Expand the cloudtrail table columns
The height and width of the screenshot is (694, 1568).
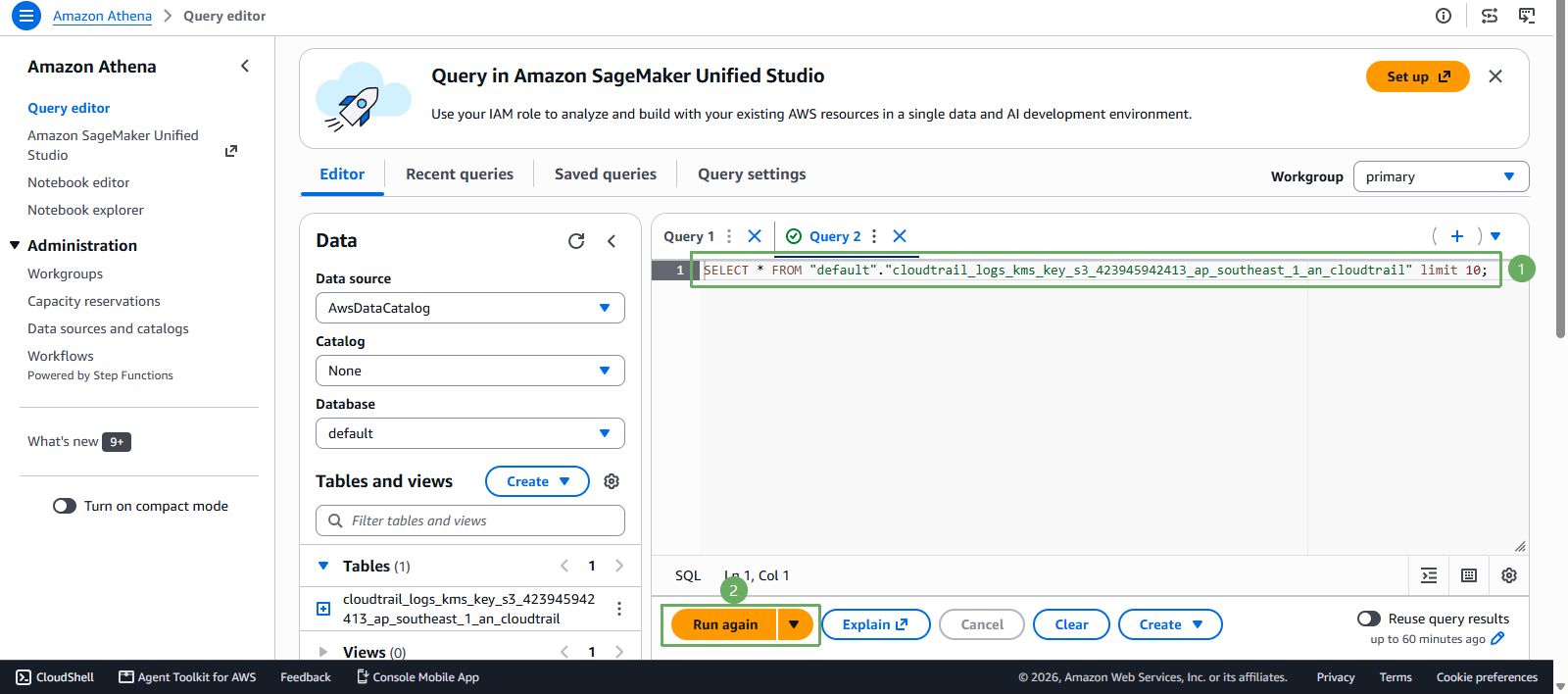323,609
